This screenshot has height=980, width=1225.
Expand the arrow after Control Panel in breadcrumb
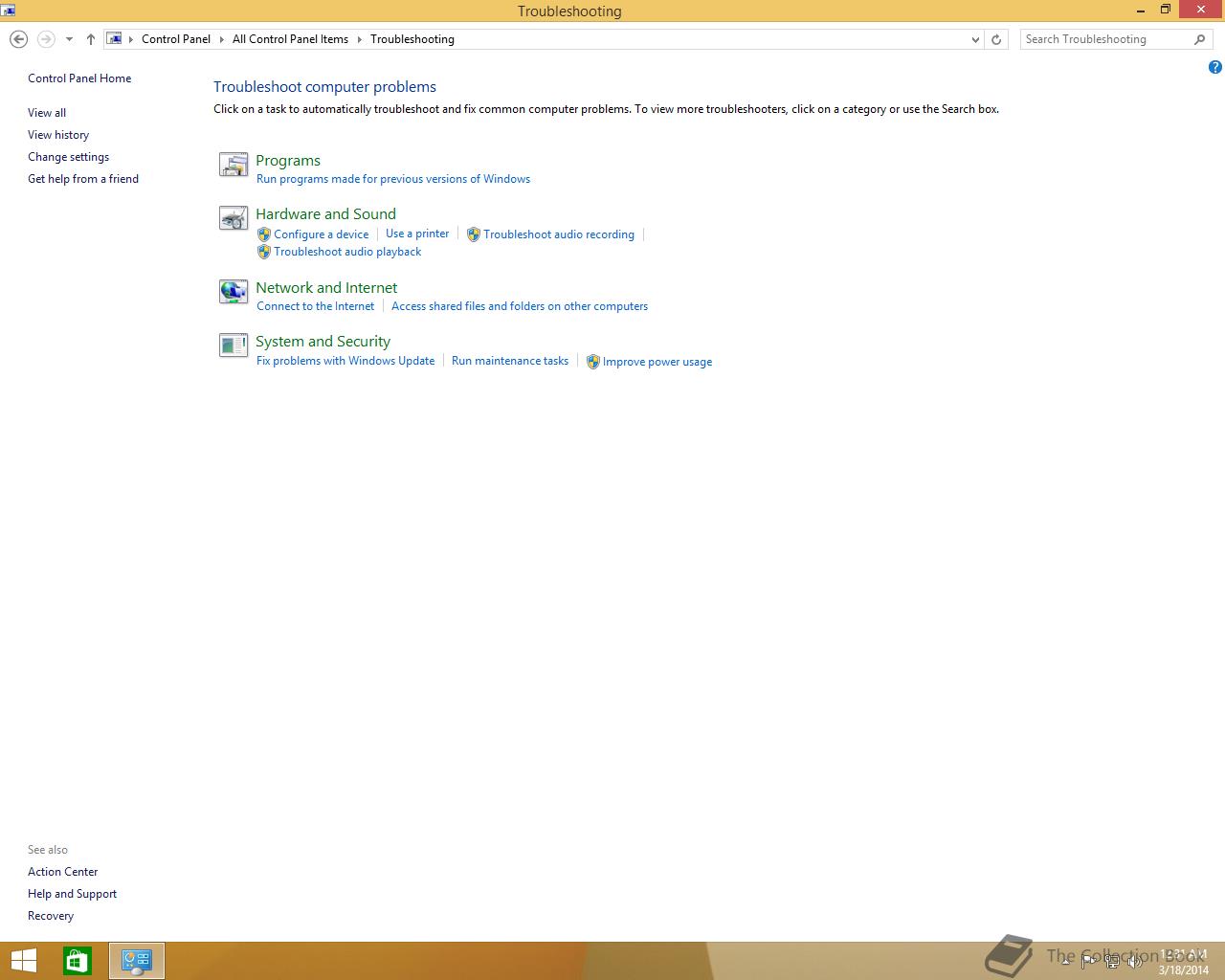(222, 39)
